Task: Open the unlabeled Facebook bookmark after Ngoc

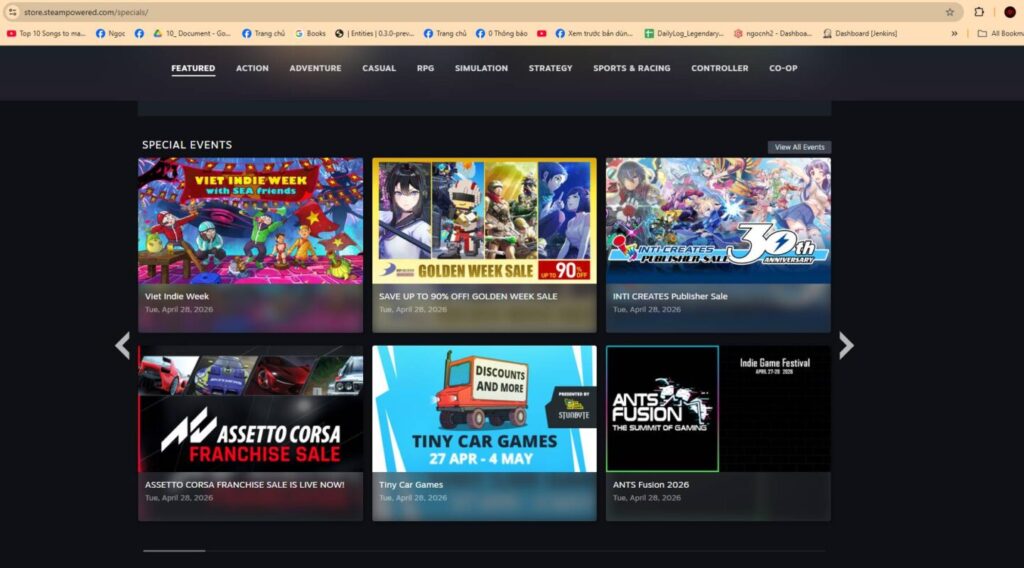Action: [x=139, y=33]
